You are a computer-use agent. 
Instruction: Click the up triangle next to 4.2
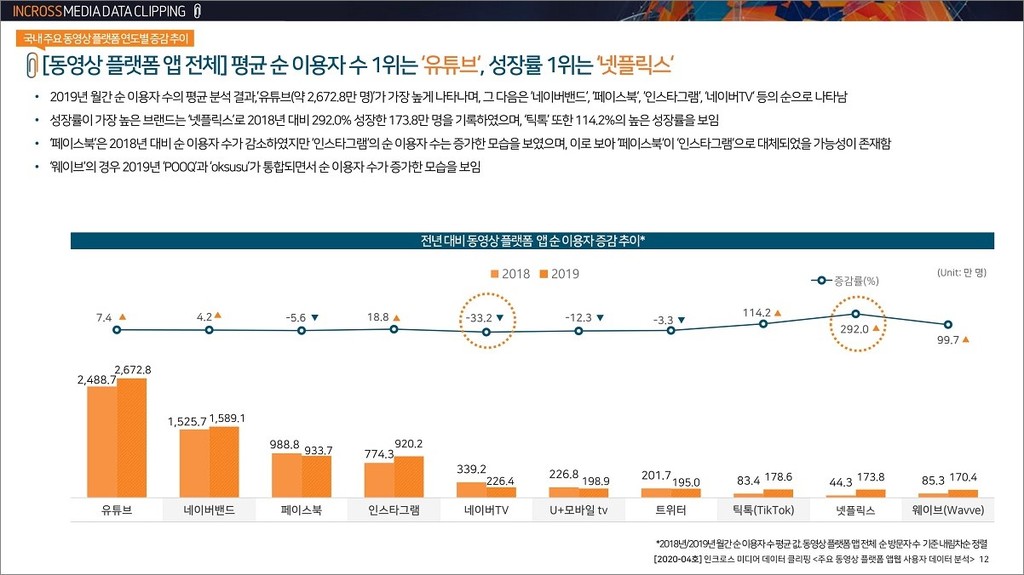[x=217, y=316]
